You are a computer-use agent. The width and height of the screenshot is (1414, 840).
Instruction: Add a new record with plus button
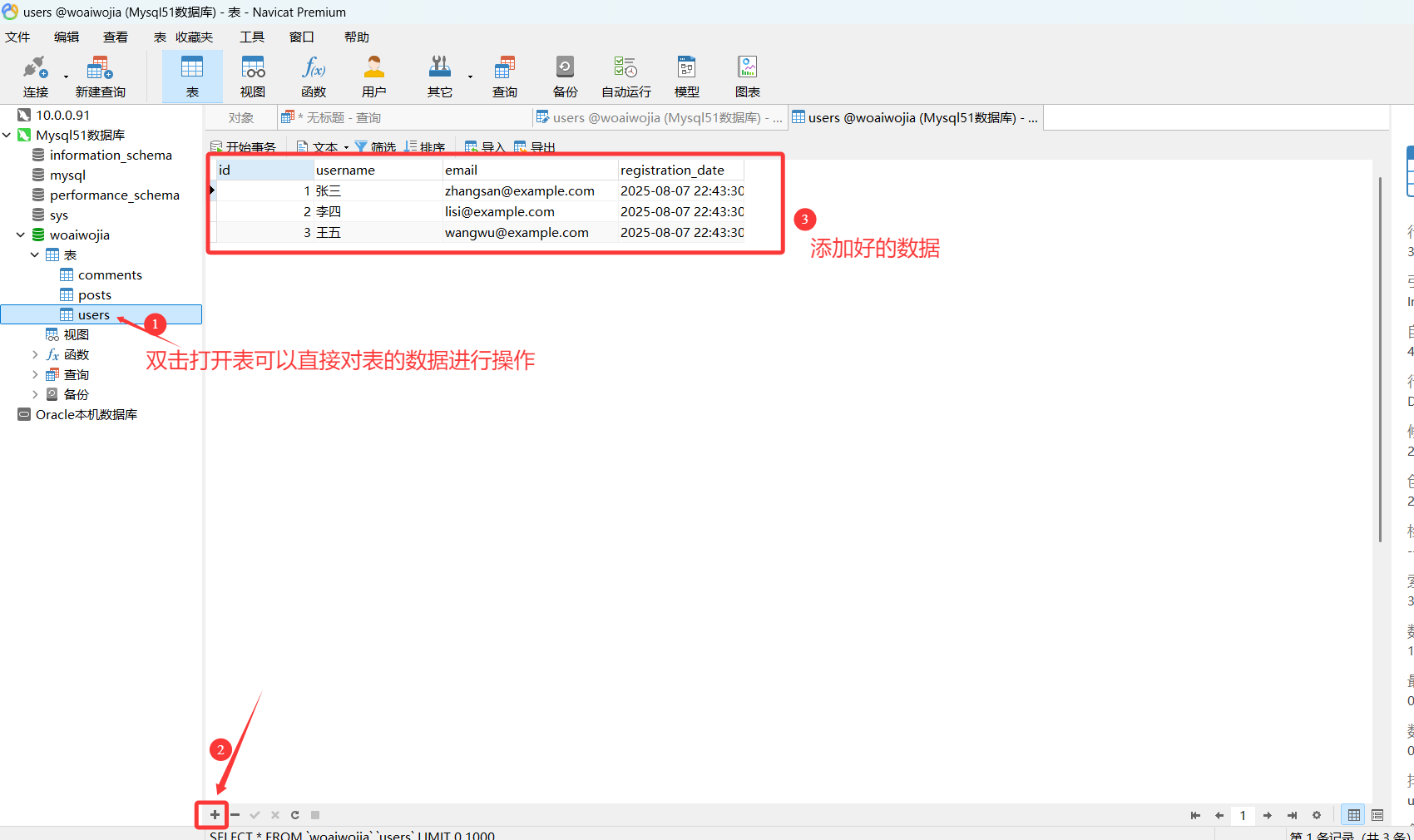[215, 815]
